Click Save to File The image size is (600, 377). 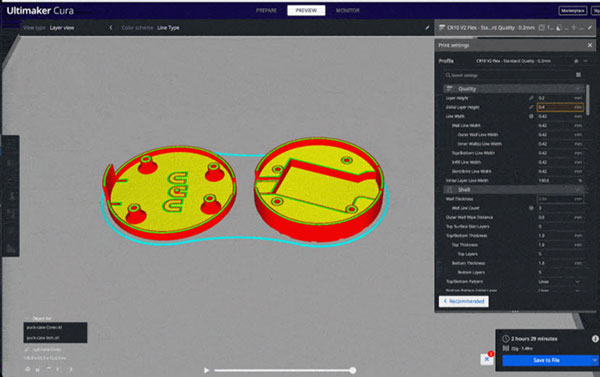(x=546, y=360)
